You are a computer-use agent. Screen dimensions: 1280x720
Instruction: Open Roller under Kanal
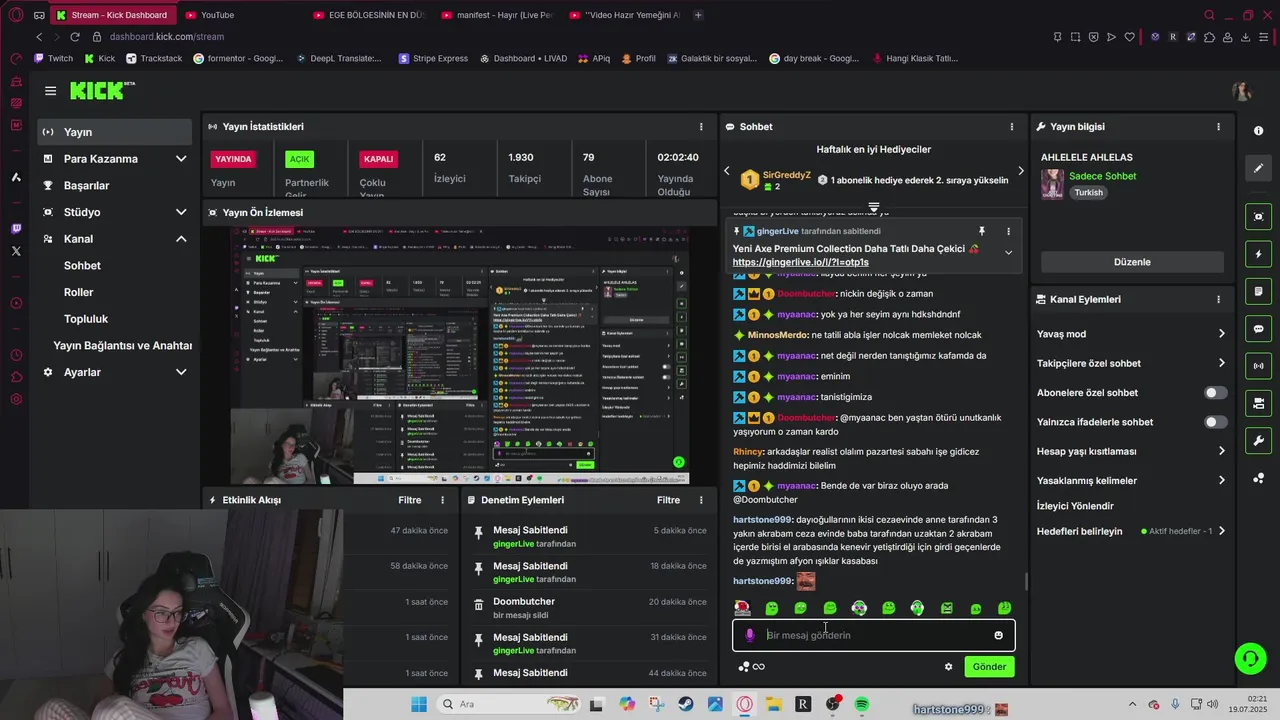(x=78, y=292)
